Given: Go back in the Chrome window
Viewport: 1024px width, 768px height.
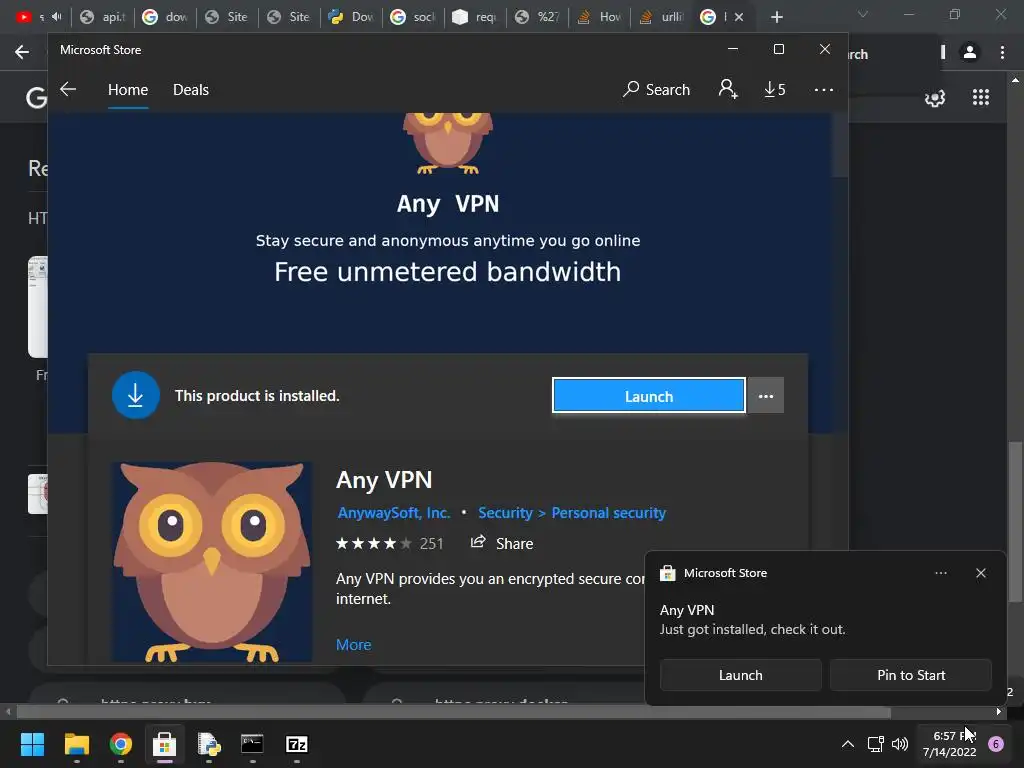Looking at the screenshot, I should tap(22, 52).
